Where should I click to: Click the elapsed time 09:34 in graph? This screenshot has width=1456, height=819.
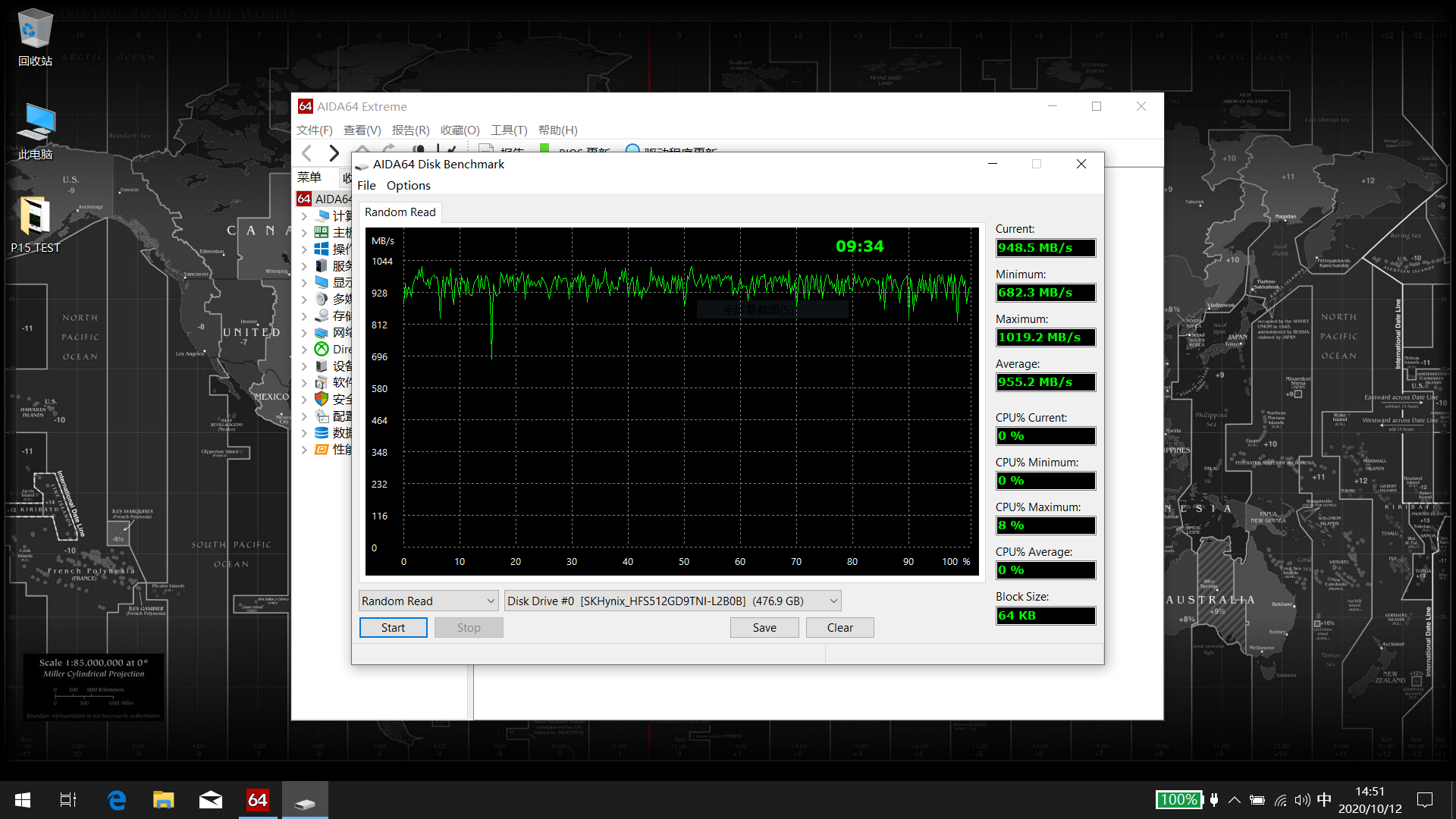[x=860, y=246]
